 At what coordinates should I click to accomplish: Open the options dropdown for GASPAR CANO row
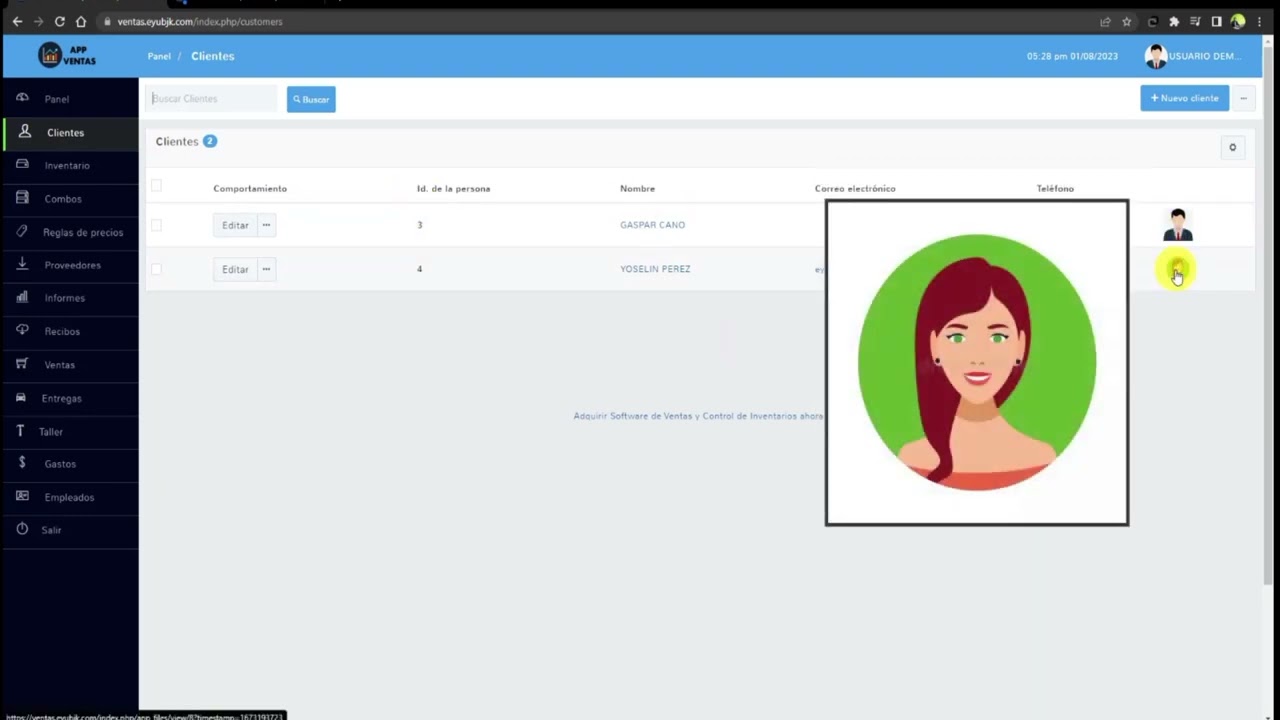(x=266, y=225)
